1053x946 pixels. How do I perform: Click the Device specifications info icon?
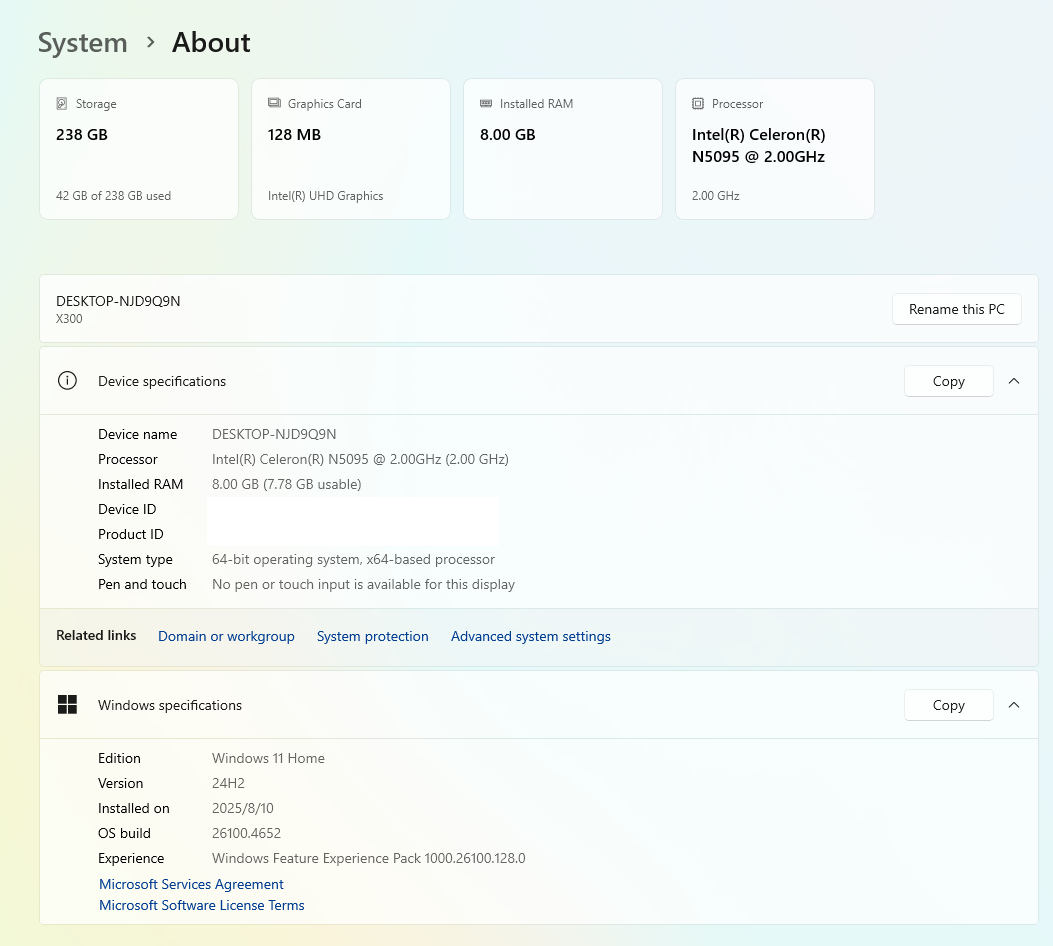pyautogui.click(x=67, y=381)
